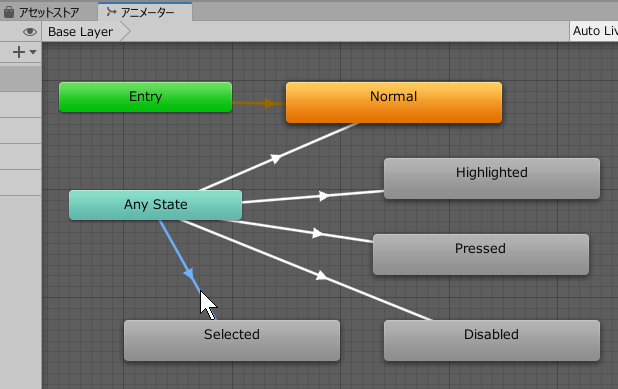The width and height of the screenshot is (618, 389).
Task: Click the animator tab graph icon
Action: pos(112,12)
